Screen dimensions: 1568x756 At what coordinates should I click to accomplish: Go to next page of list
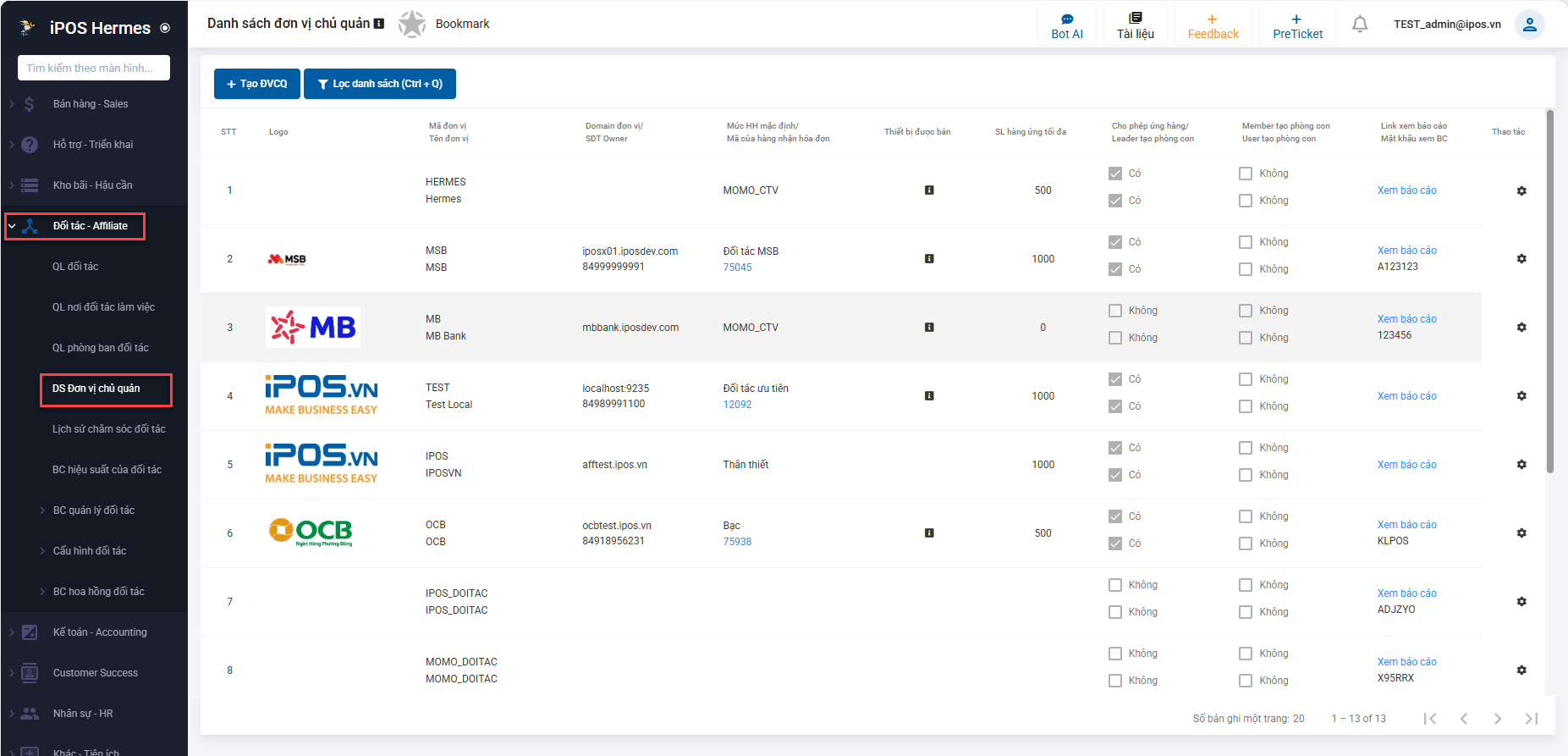(1497, 718)
